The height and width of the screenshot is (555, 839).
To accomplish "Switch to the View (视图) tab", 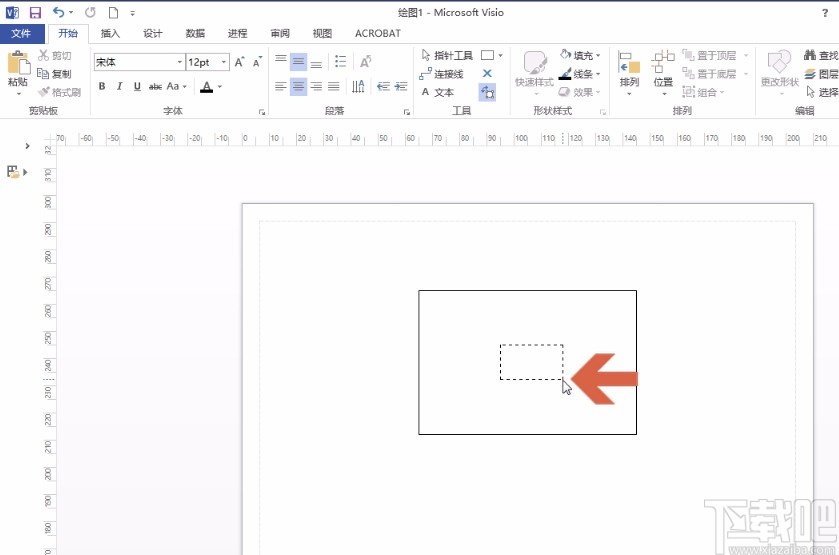I will (322, 33).
